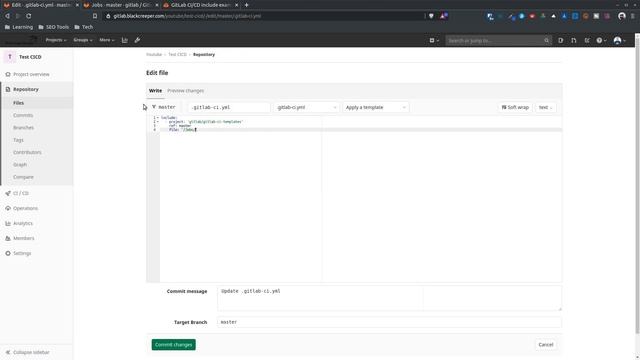The image size is (640, 360).
Task: Collapse sidebar using the bottom arrow
Action: point(27,352)
